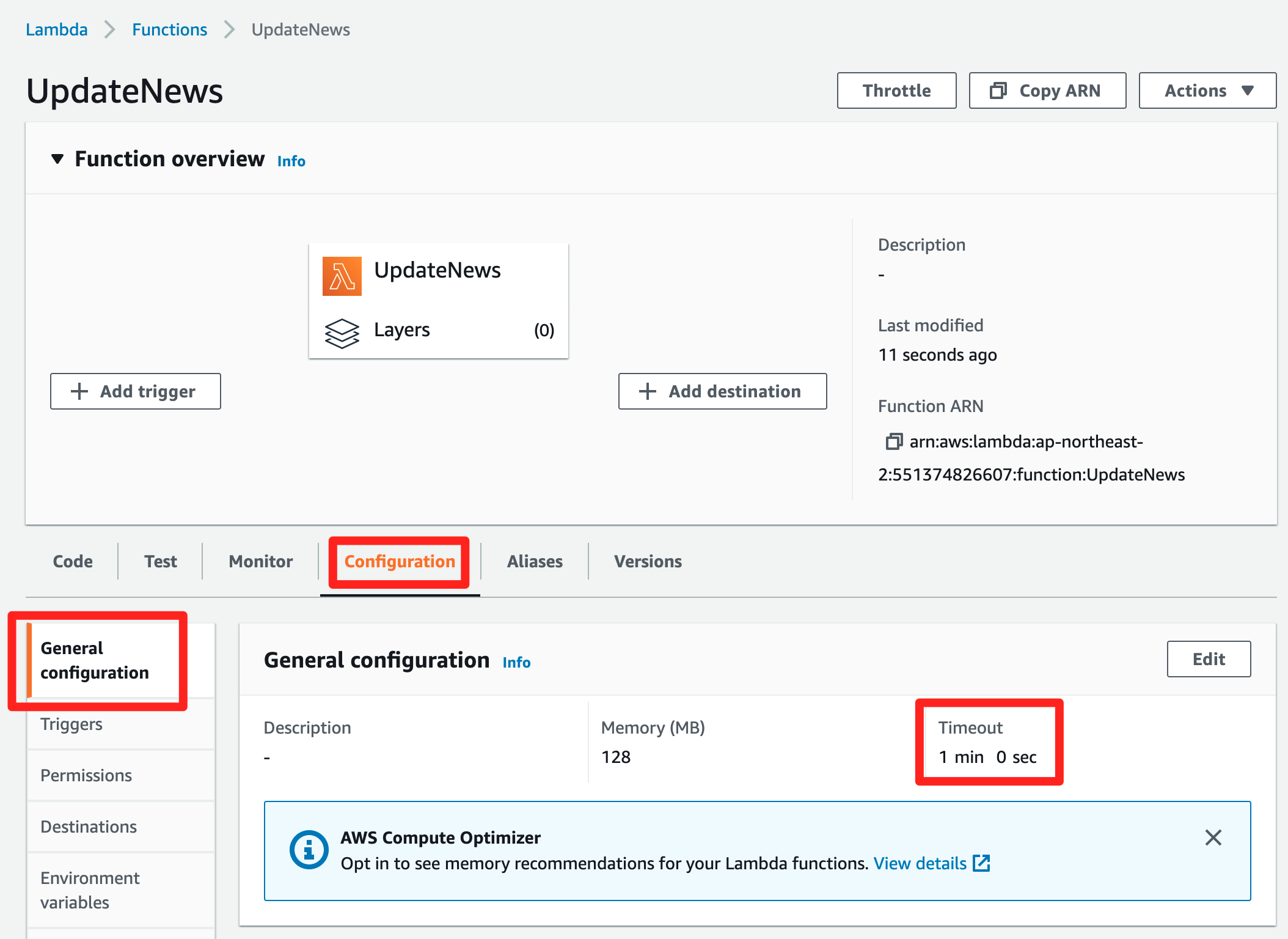Open Triggers in the configuration sidebar
The height and width of the screenshot is (939, 1288).
coord(121,724)
